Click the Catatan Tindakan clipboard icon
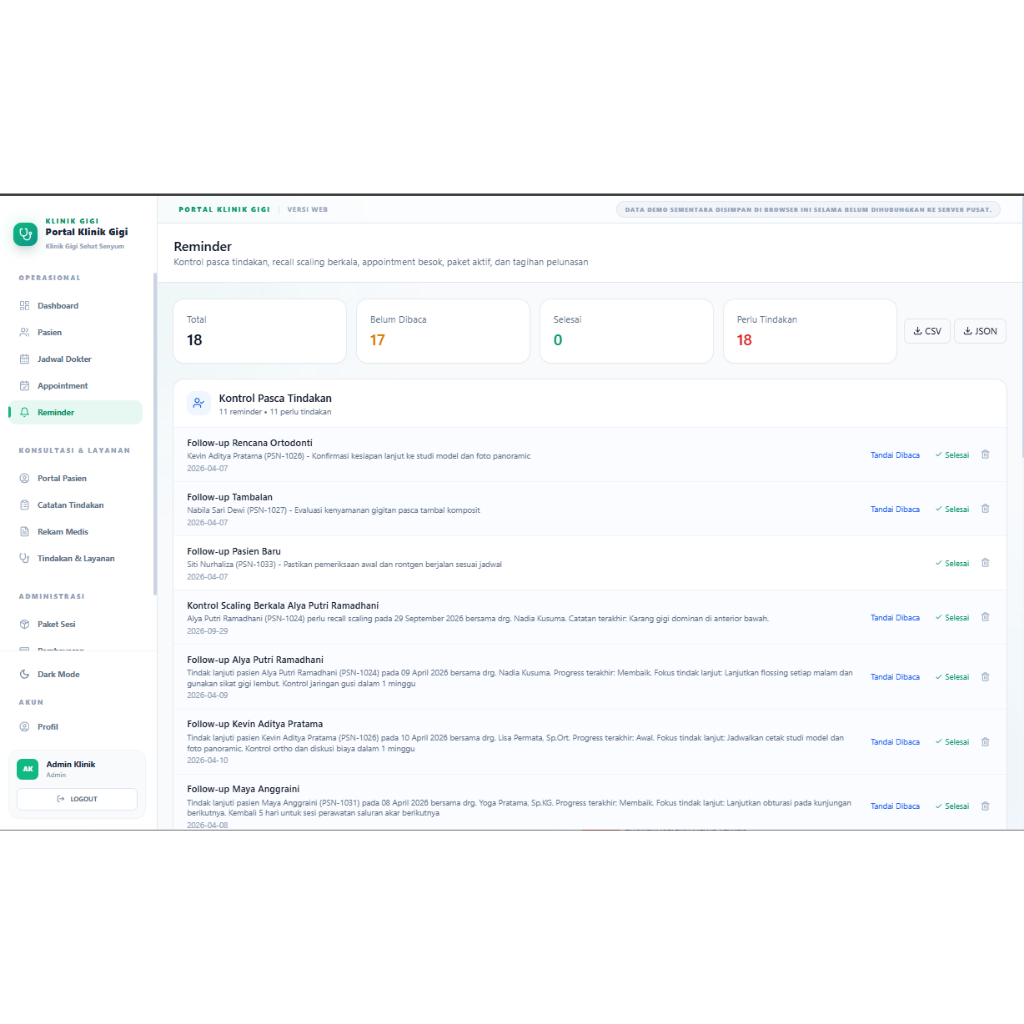Viewport: 1024px width, 1024px height. 24,505
